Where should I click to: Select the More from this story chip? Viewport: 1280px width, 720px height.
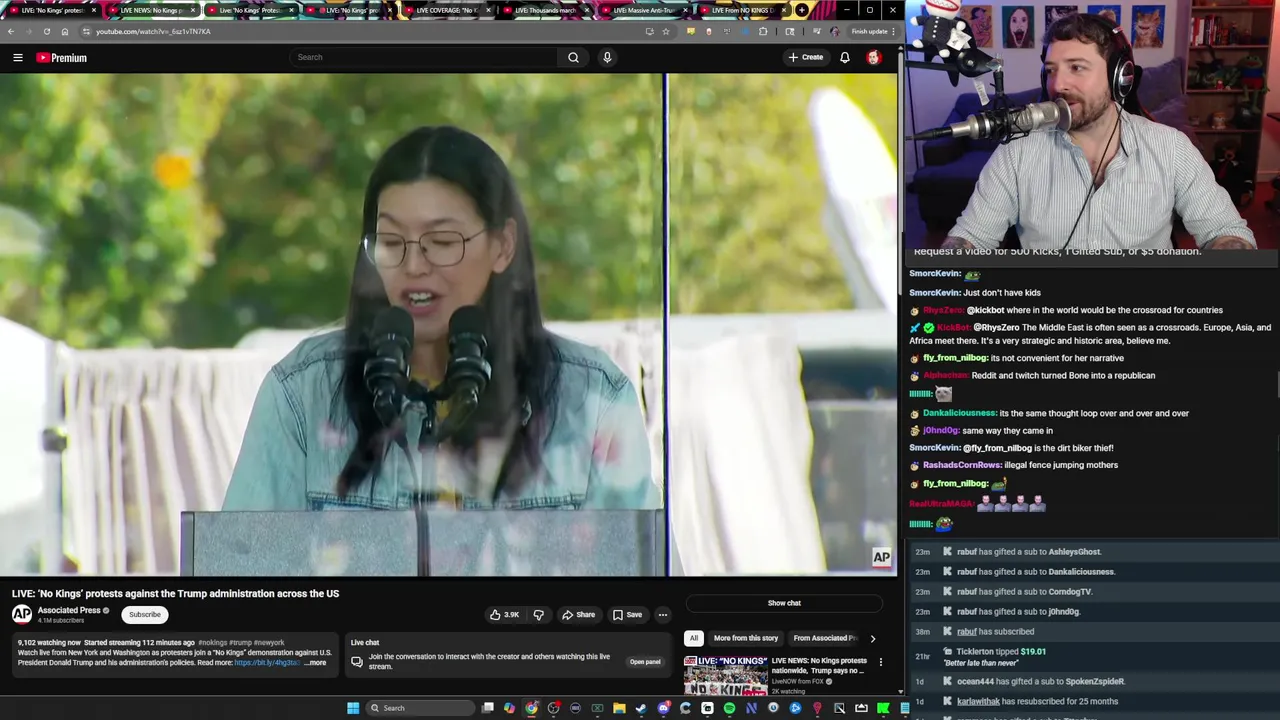(746, 638)
